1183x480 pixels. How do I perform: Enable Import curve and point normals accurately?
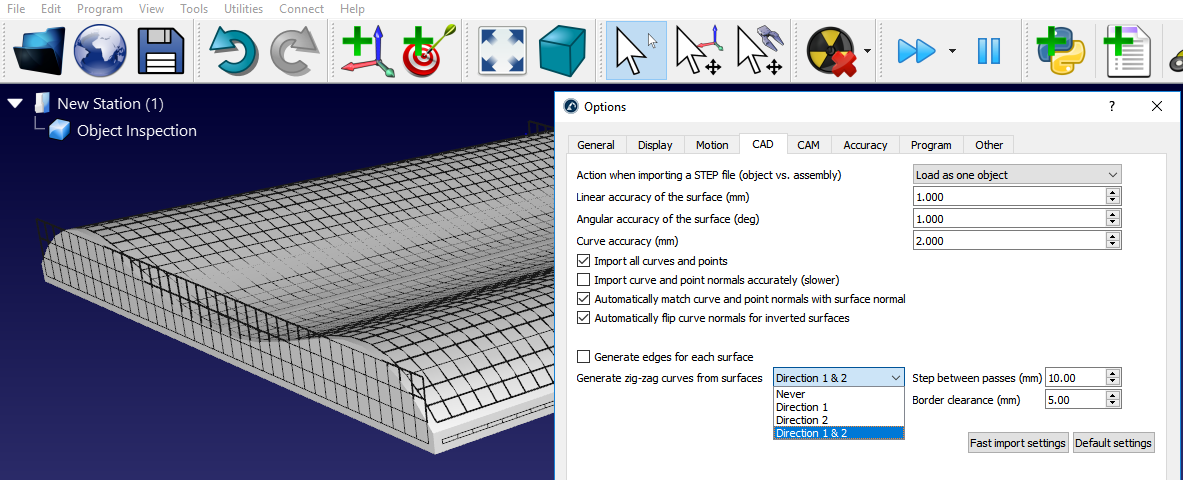[x=584, y=280]
